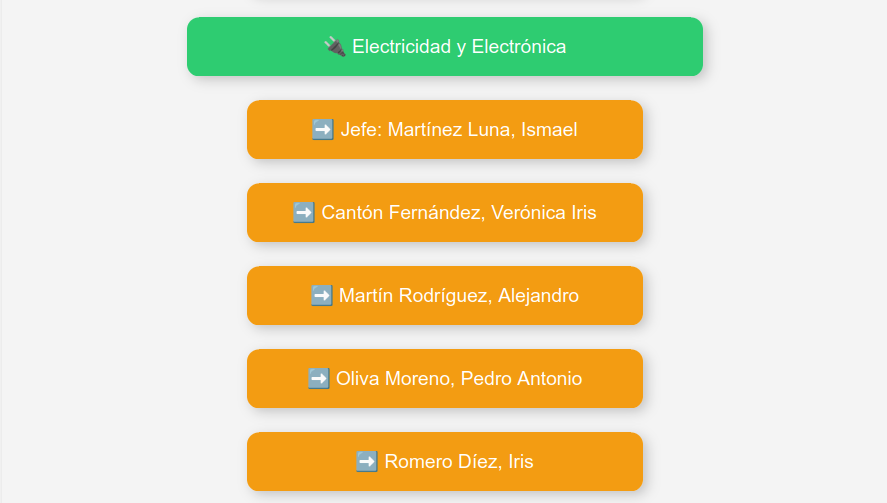This screenshot has height=503, width=887.
Task: Click the 'Pedro Antonio' name text
Action: coord(521,379)
